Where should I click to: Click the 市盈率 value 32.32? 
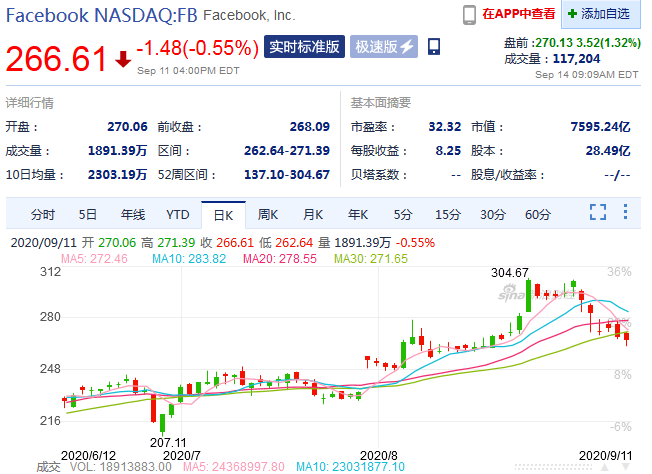pos(445,127)
